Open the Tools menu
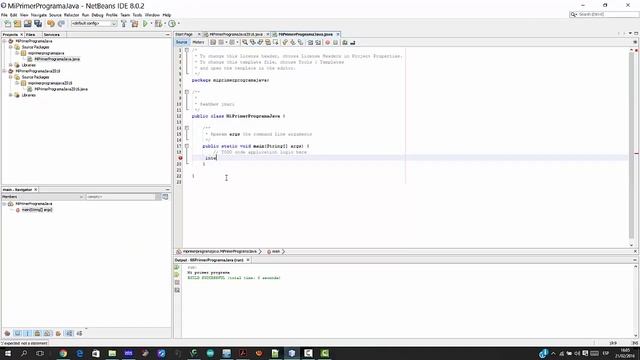The width and height of the screenshot is (640, 360). tap(137, 15)
